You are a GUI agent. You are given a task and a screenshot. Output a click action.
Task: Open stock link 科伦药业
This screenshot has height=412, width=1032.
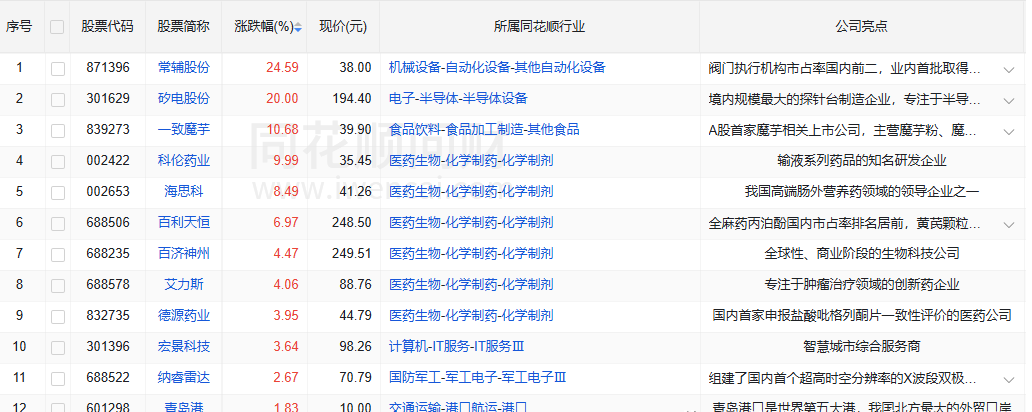(184, 160)
